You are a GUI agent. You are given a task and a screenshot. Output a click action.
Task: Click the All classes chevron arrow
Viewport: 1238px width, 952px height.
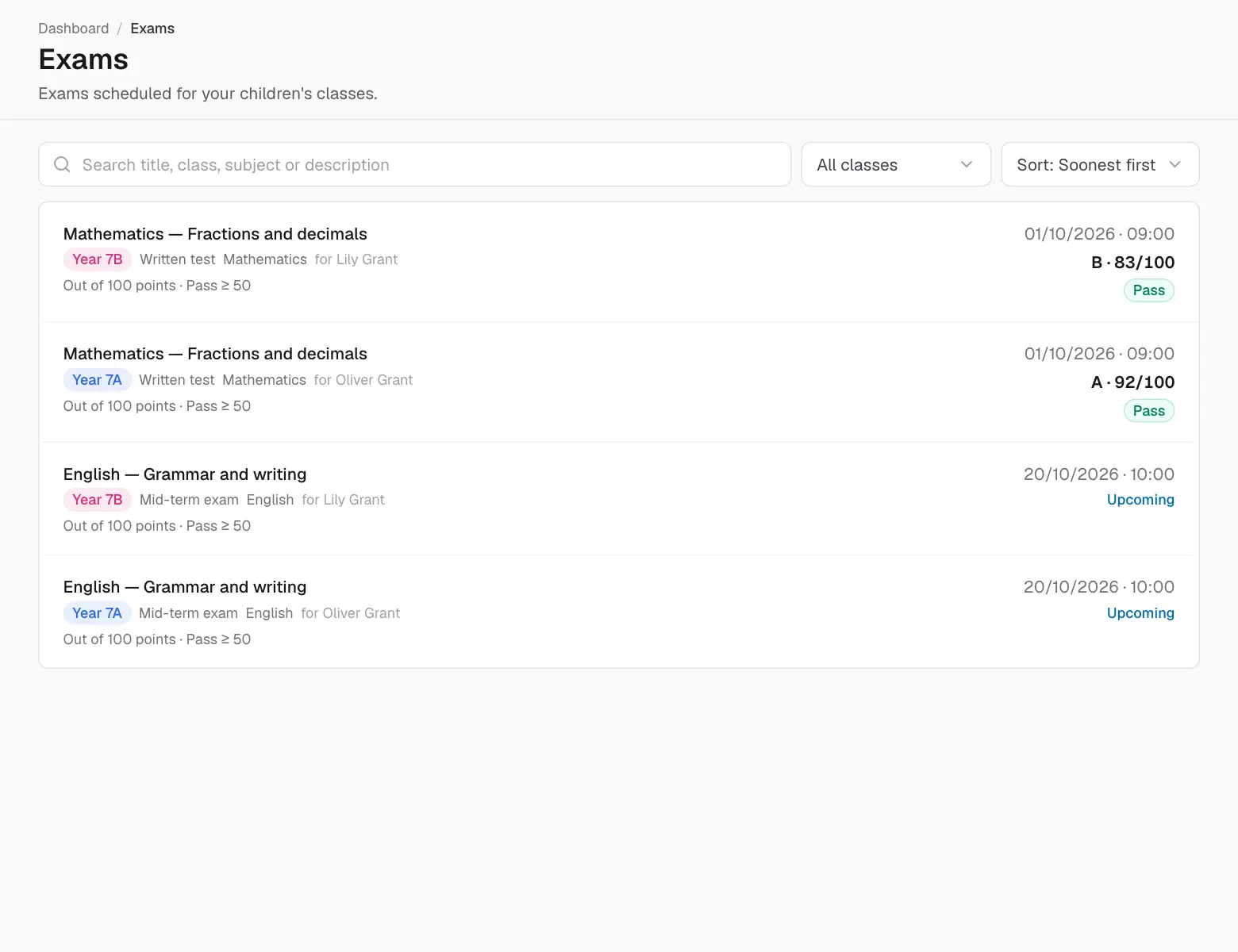coord(967,164)
